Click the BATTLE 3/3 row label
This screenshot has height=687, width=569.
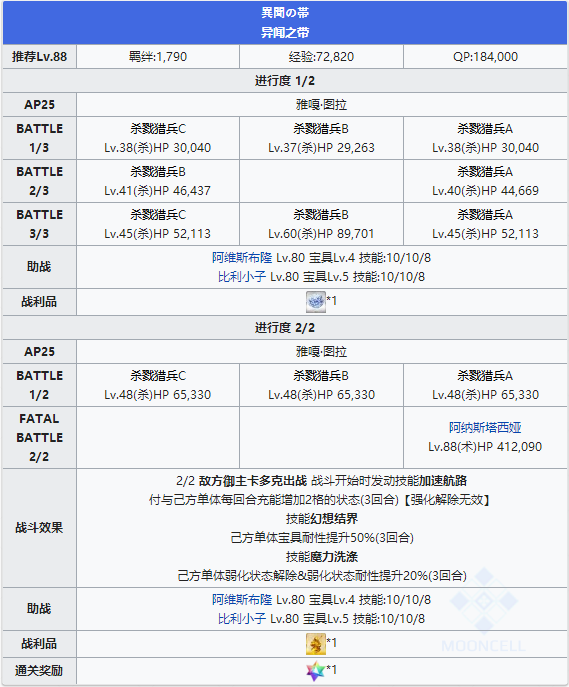tap(39, 224)
